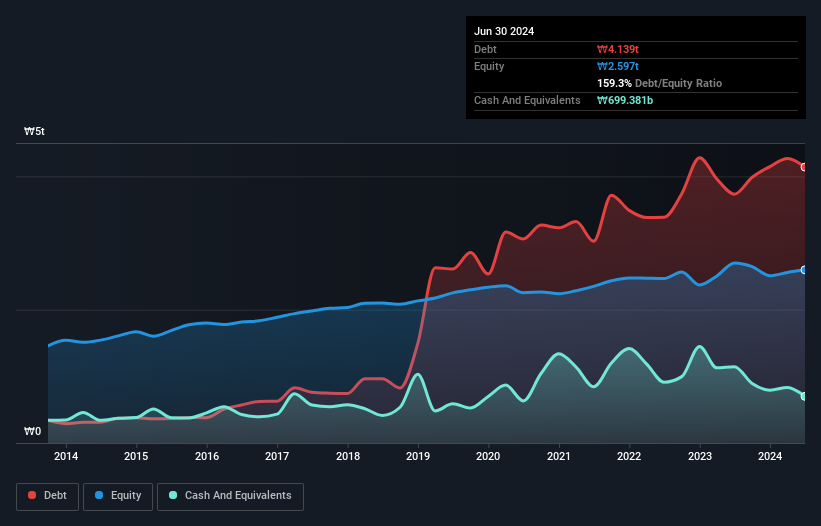Click the ₩2.597t equity value
Image resolution: width=821 pixels, height=526 pixels.
[618, 66]
